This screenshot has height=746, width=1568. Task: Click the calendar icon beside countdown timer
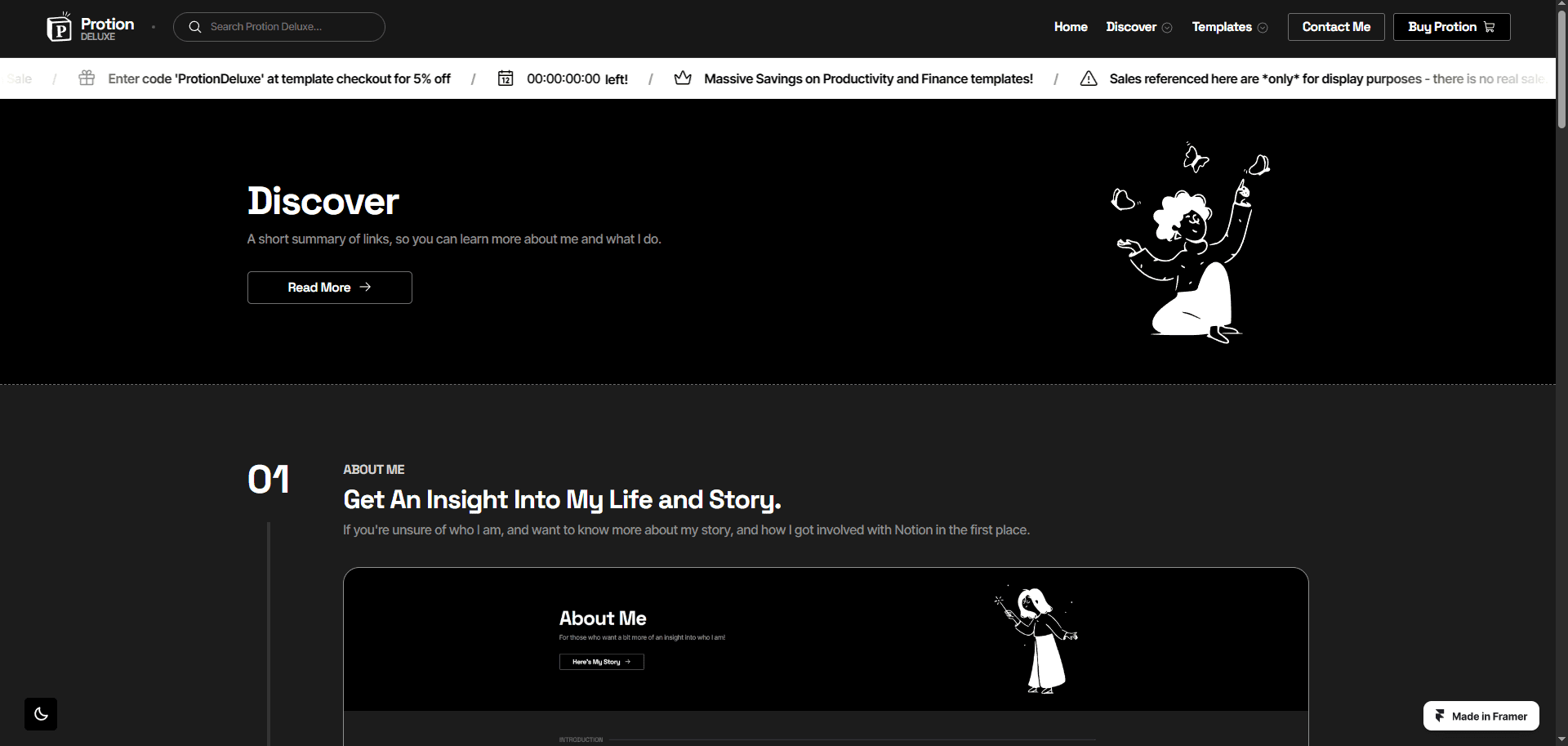coord(506,78)
